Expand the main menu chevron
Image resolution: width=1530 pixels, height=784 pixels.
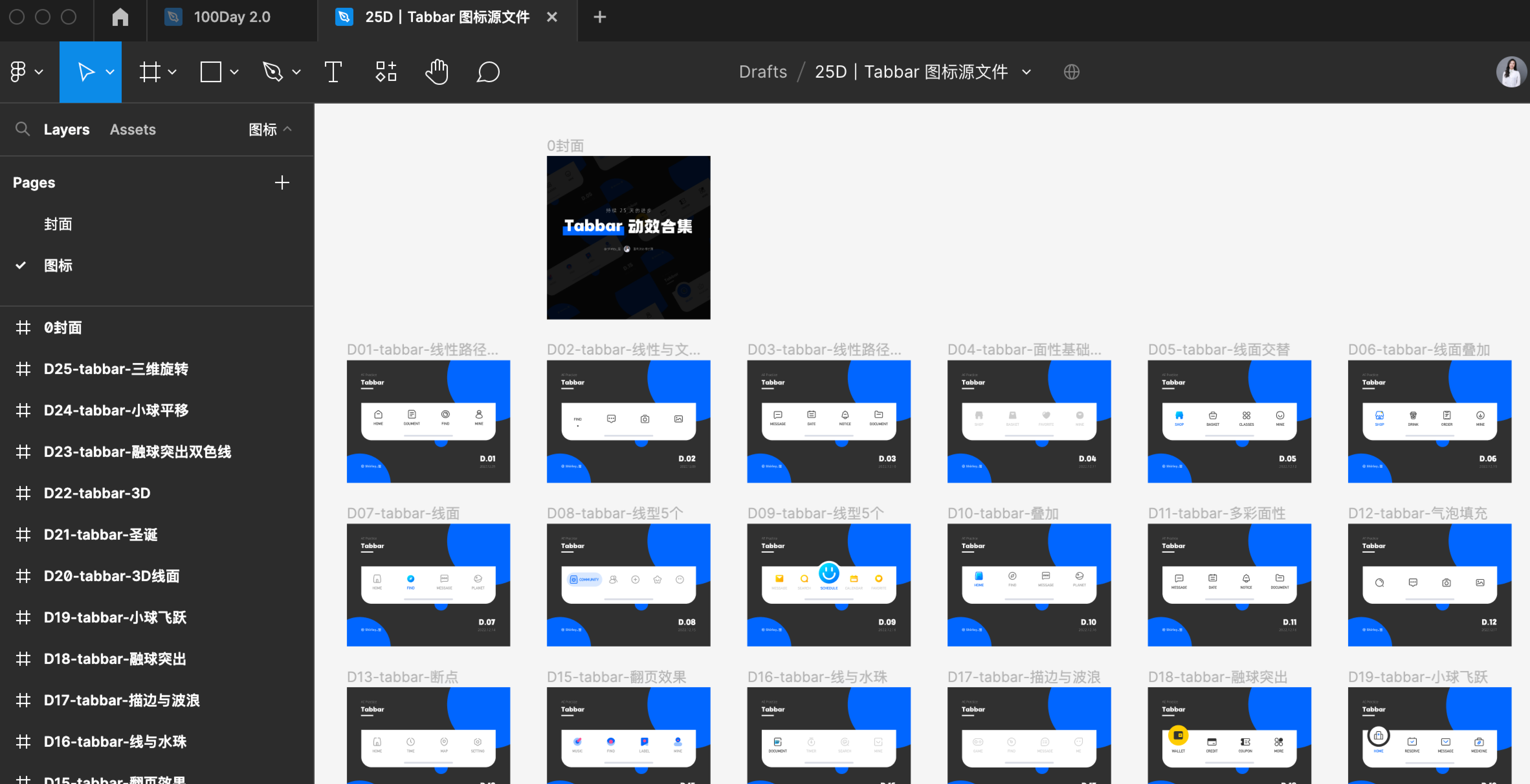click(39, 72)
